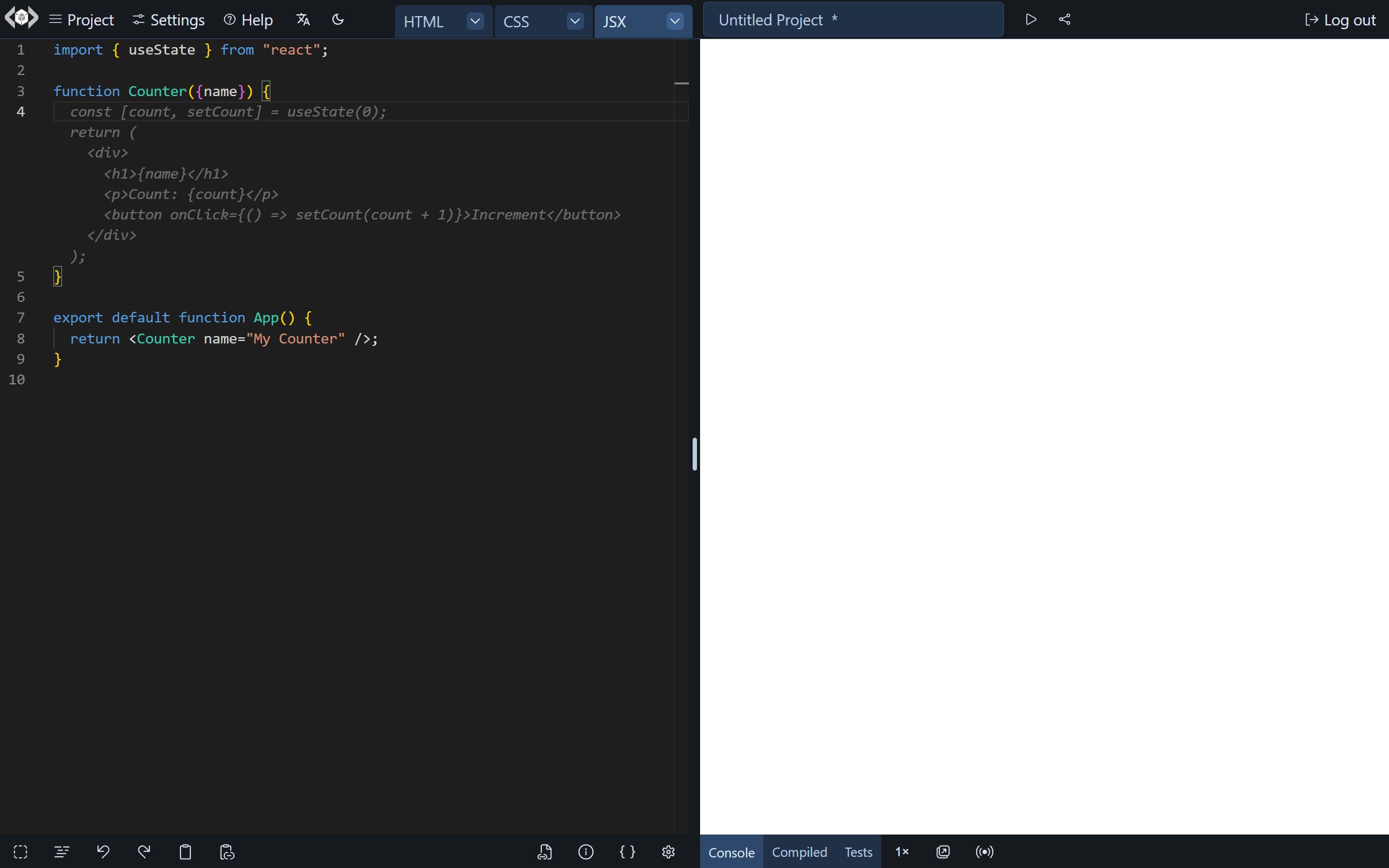
Task: Expand the JSX panel dropdown
Action: 674,20
